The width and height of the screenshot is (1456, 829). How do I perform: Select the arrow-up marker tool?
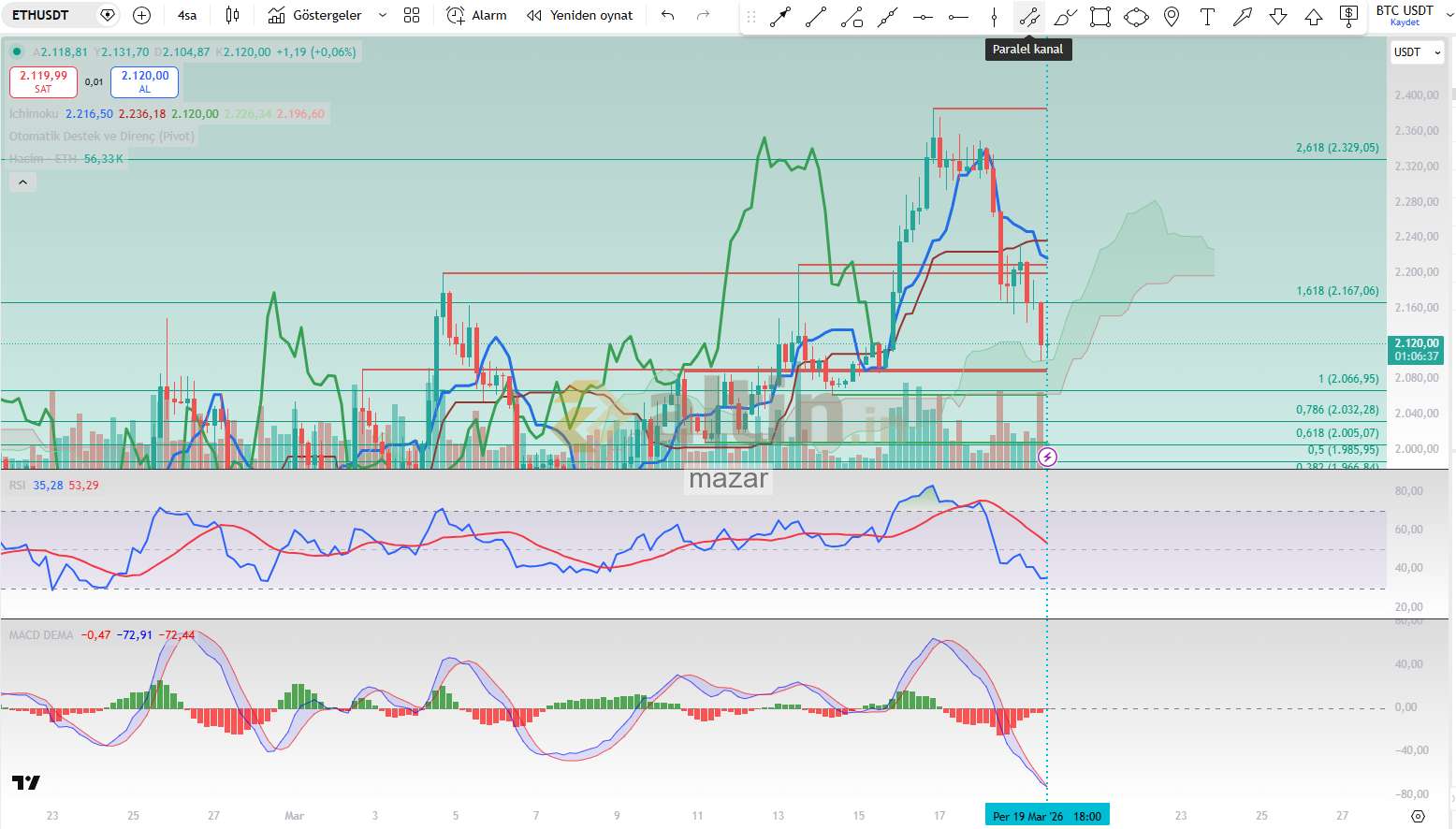(1314, 16)
